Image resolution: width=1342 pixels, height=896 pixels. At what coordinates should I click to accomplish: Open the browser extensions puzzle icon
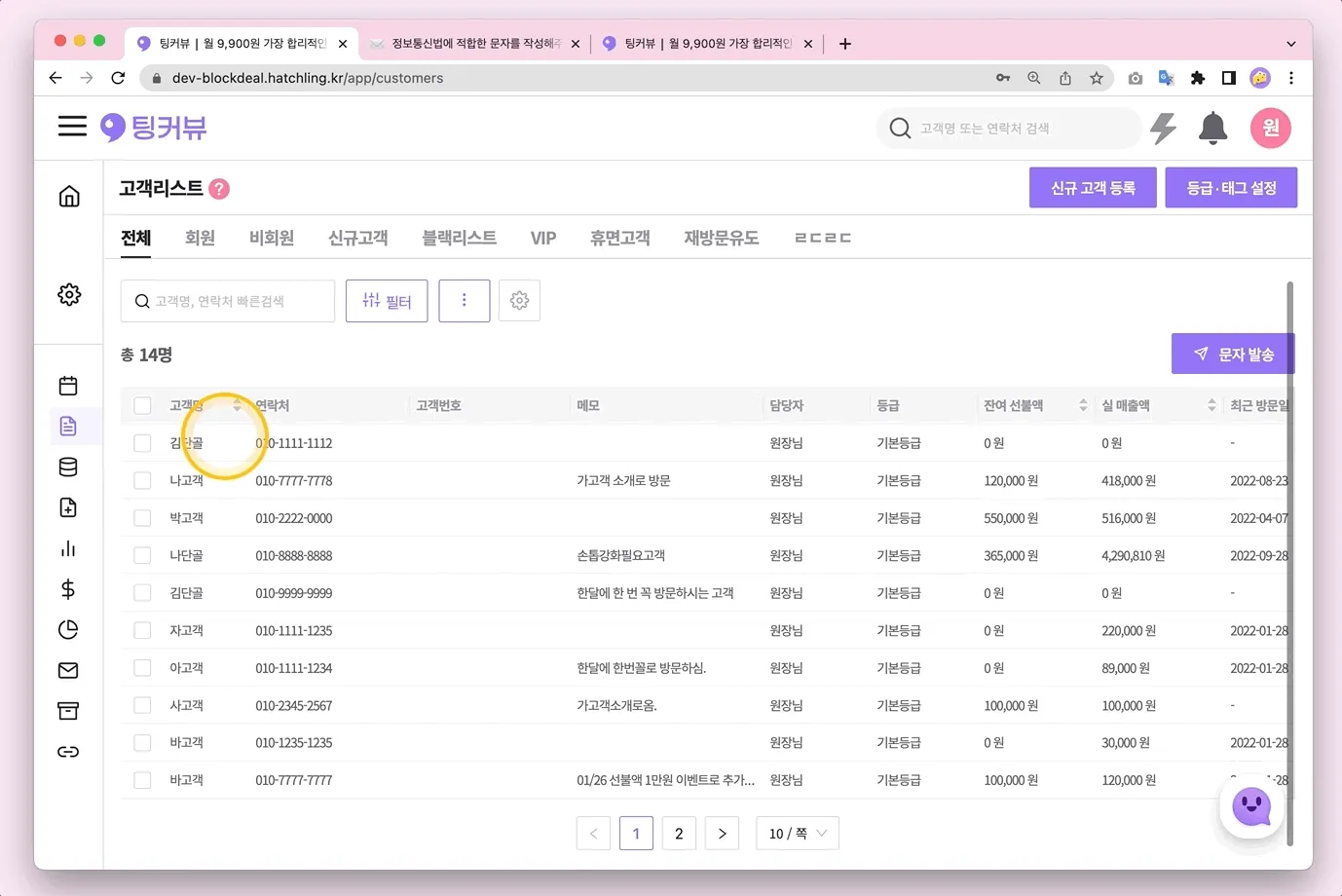(x=1198, y=78)
